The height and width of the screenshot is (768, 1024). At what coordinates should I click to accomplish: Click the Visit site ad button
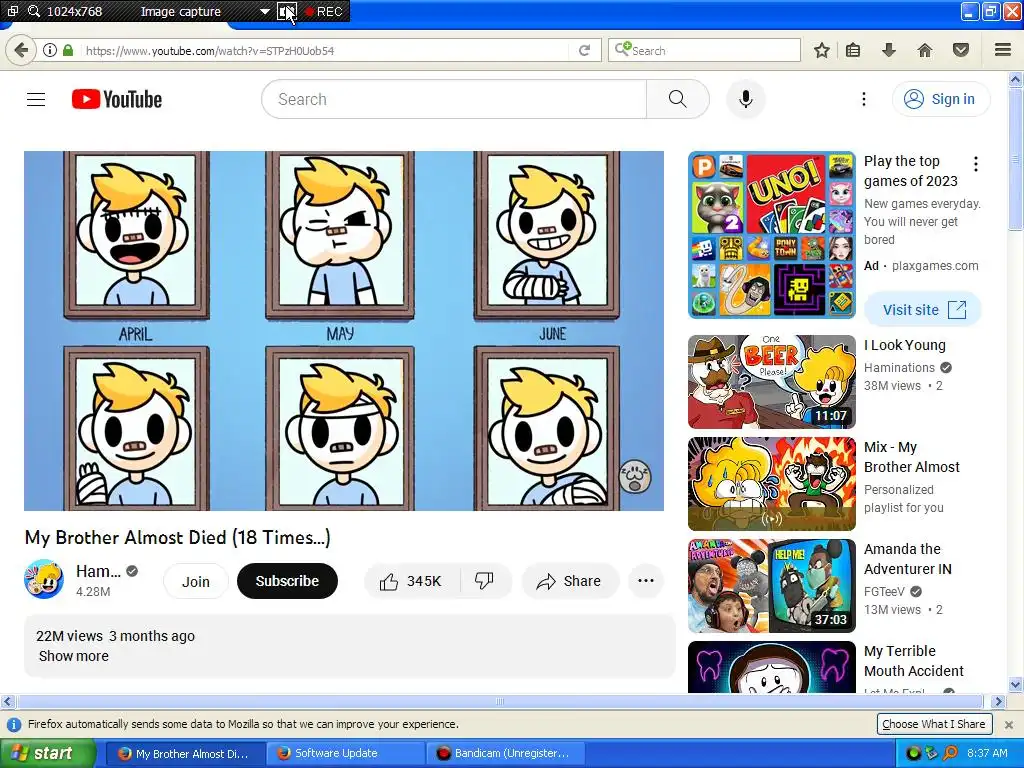pyautogui.click(x=923, y=310)
